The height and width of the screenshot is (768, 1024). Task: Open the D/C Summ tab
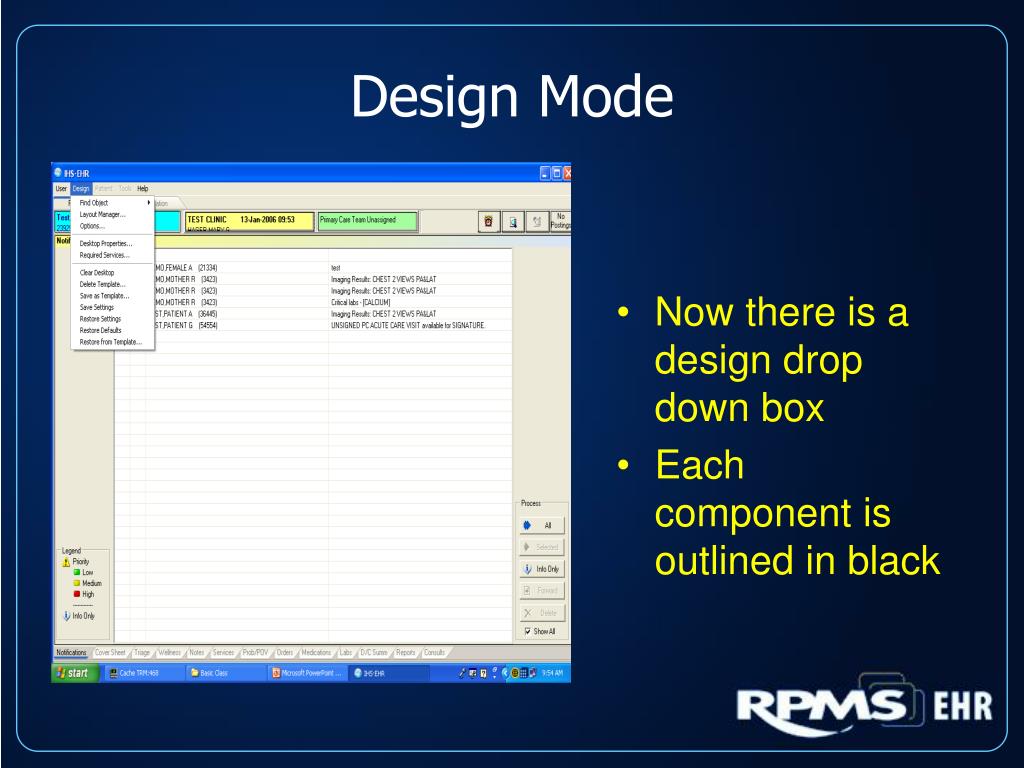(x=374, y=652)
